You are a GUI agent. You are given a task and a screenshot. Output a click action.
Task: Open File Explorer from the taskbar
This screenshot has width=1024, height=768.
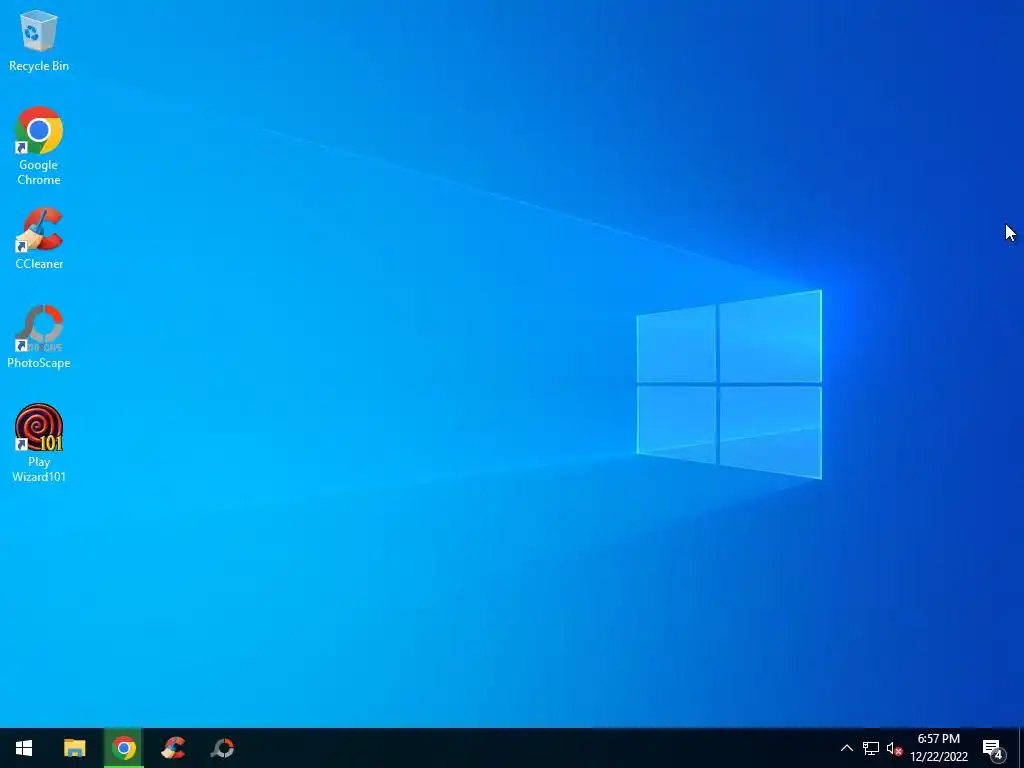(x=74, y=748)
